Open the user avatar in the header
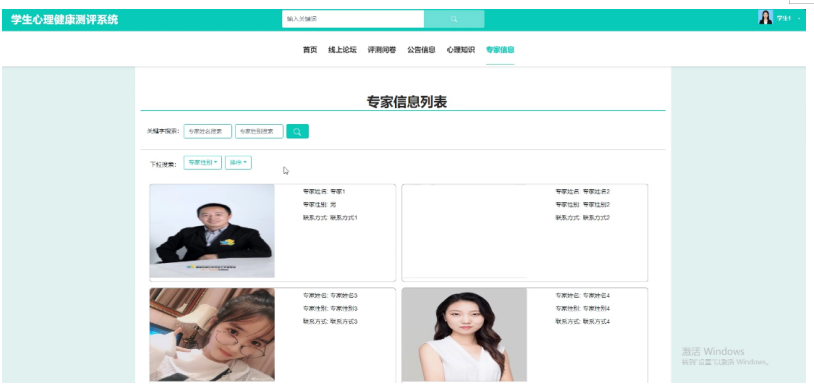The height and width of the screenshot is (384, 814). [x=765, y=18]
